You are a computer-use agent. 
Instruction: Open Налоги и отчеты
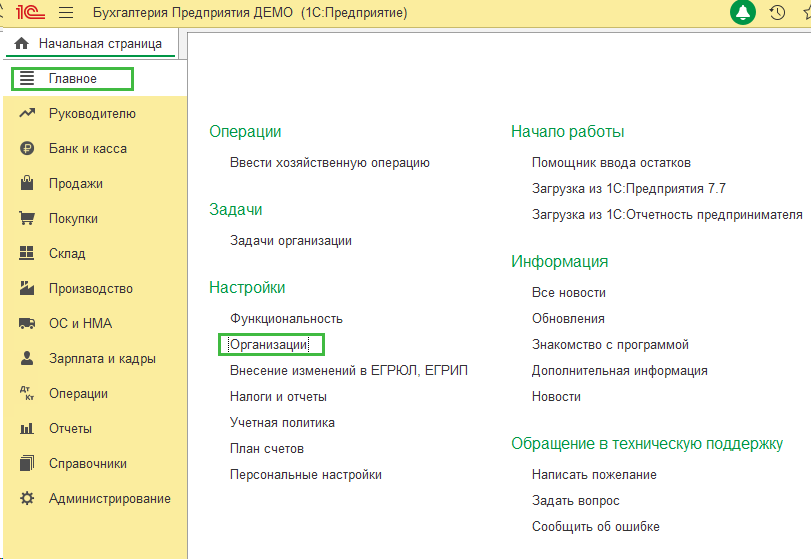[278, 397]
